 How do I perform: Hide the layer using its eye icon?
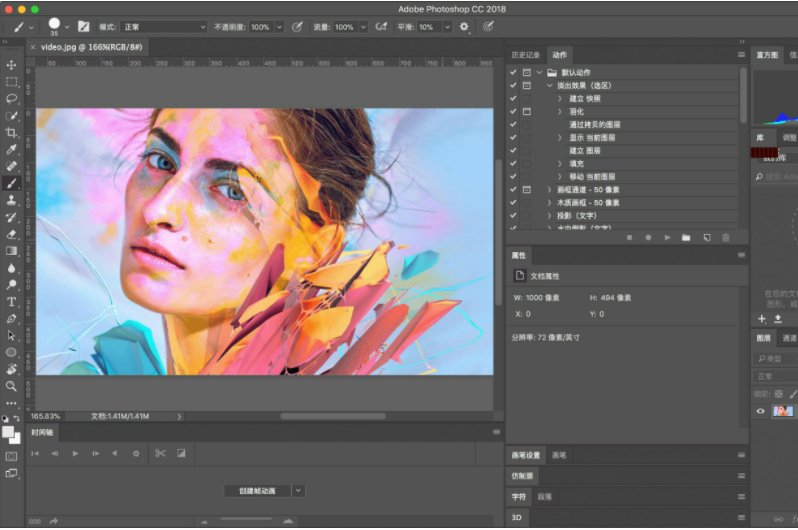pos(761,411)
